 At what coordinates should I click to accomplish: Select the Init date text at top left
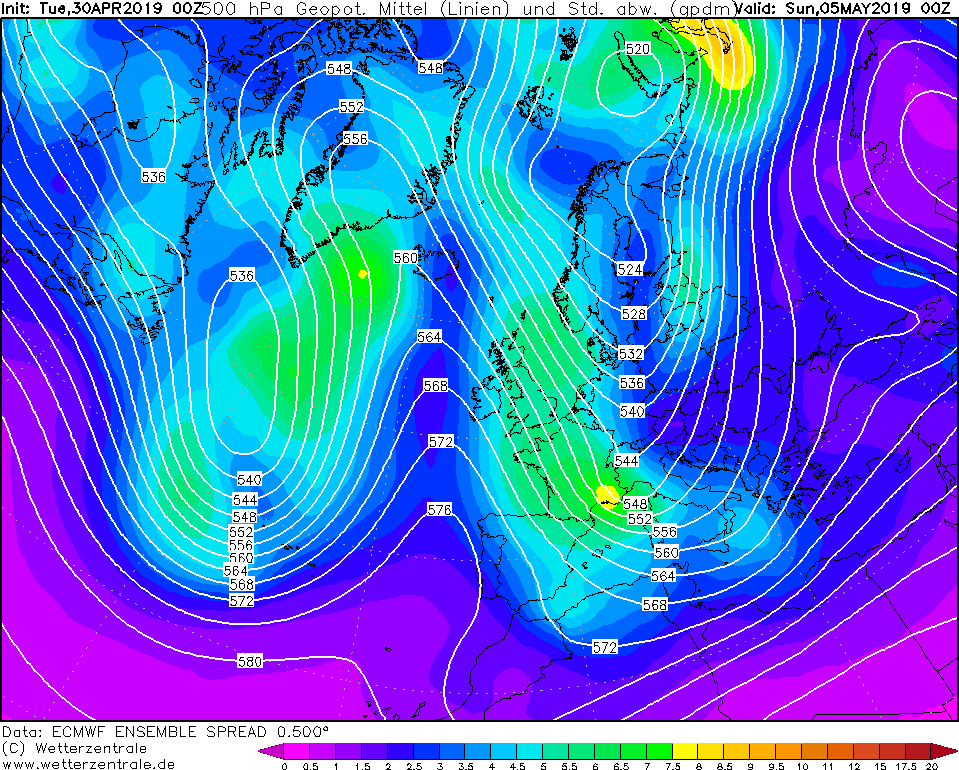100,8
